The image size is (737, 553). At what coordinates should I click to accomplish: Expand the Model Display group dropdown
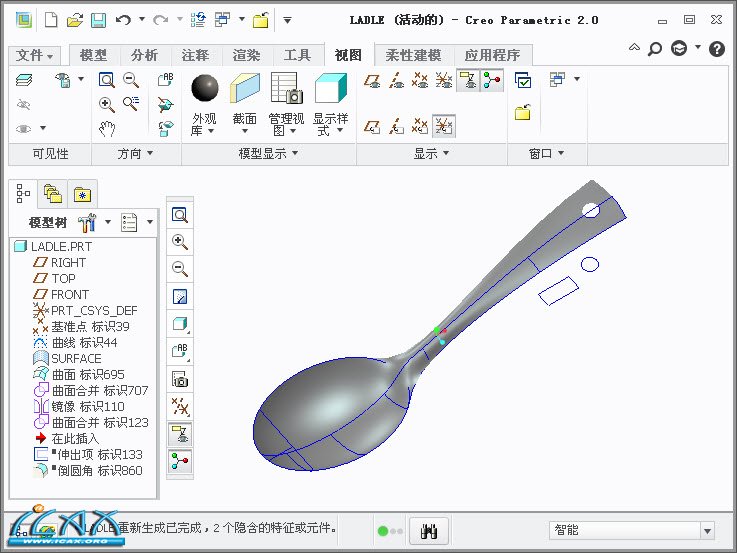pyautogui.click(x=268, y=153)
